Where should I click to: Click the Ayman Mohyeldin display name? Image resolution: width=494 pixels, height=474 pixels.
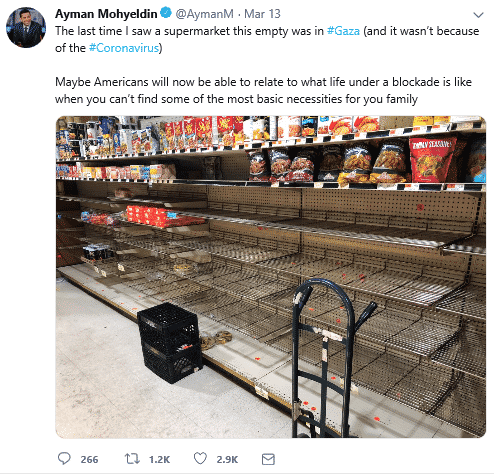tap(106, 14)
